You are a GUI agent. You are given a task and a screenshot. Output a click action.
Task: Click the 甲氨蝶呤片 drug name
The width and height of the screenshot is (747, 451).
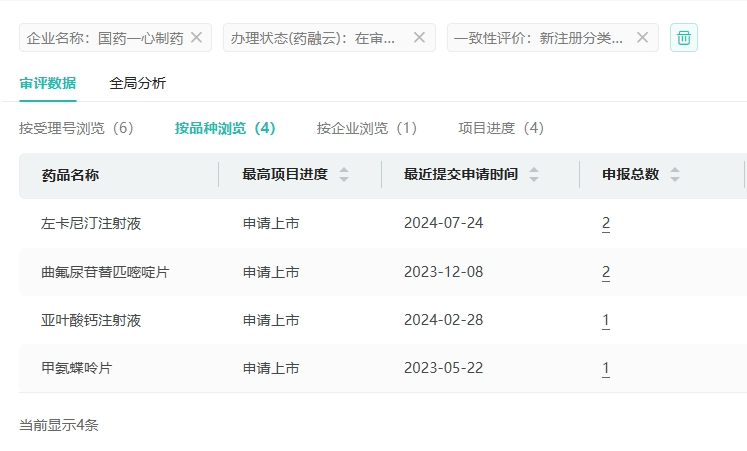77,368
